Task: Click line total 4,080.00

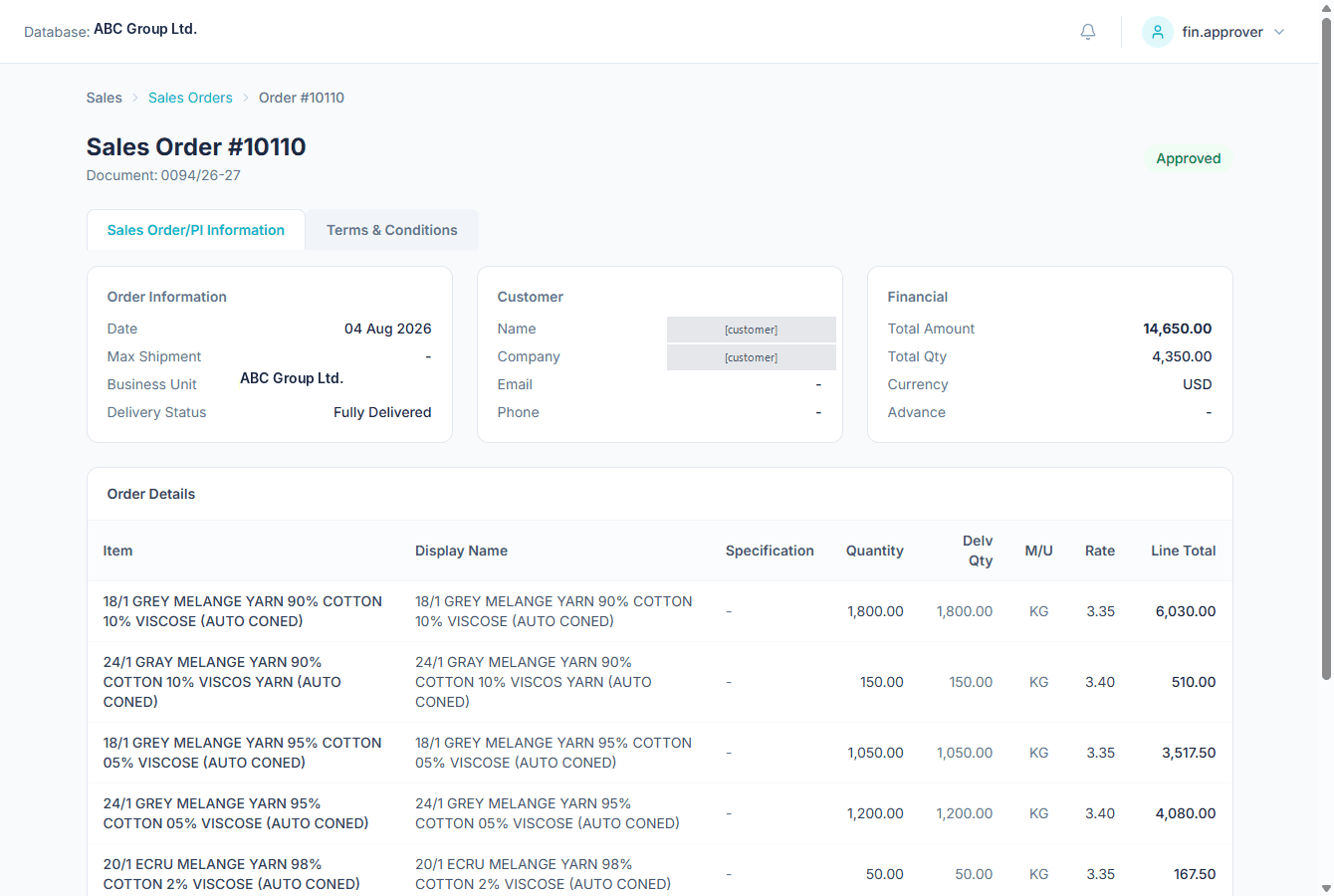Action: tap(1186, 813)
